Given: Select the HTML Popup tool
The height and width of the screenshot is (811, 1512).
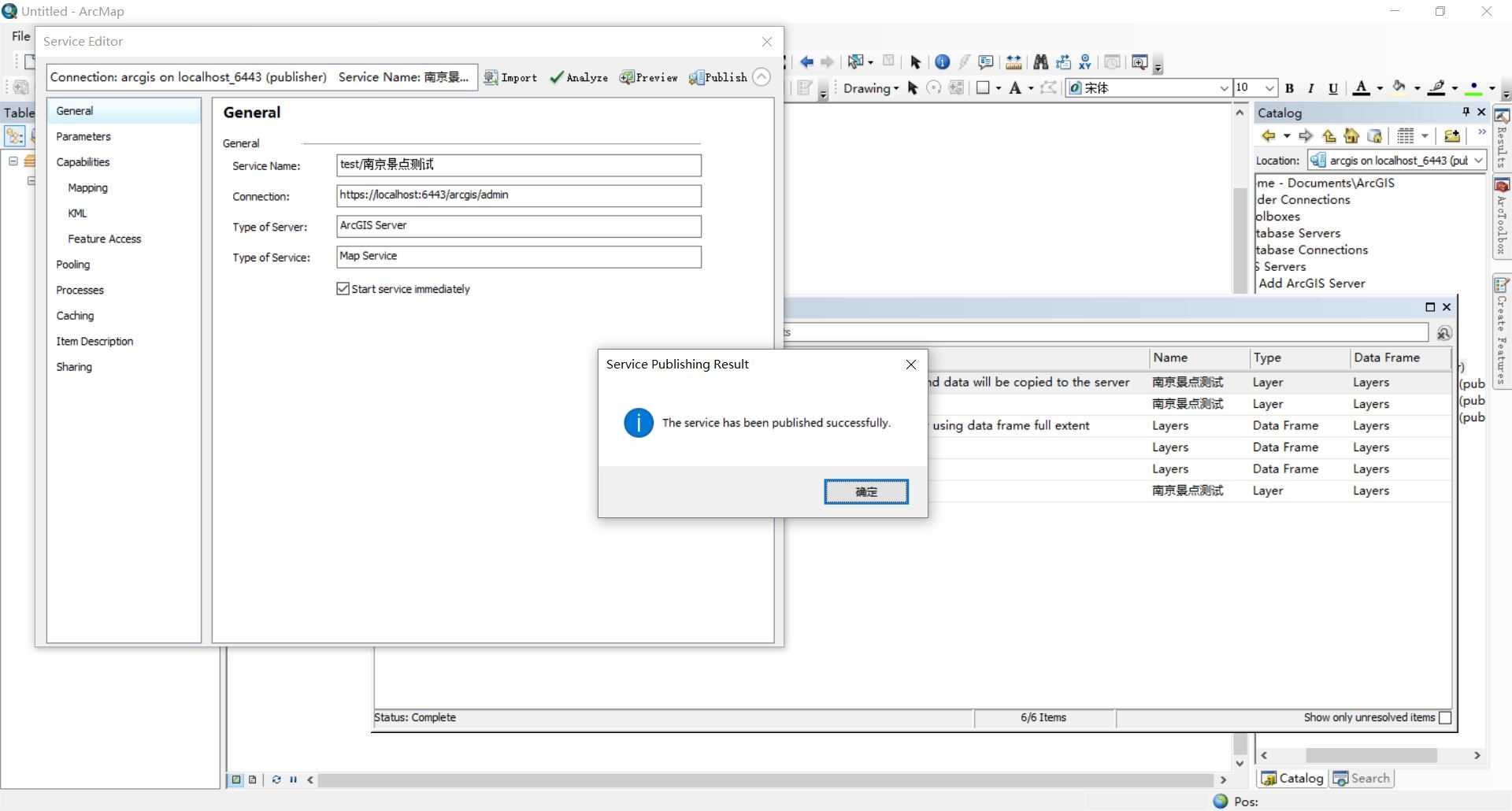Looking at the screenshot, I should tap(985, 62).
